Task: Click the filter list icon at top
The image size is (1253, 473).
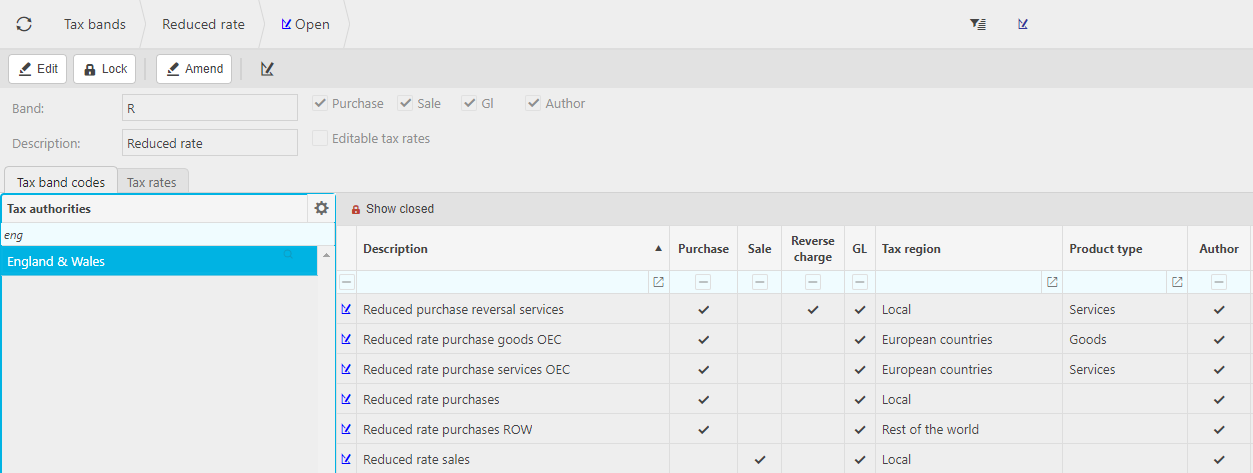Action: tap(978, 24)
